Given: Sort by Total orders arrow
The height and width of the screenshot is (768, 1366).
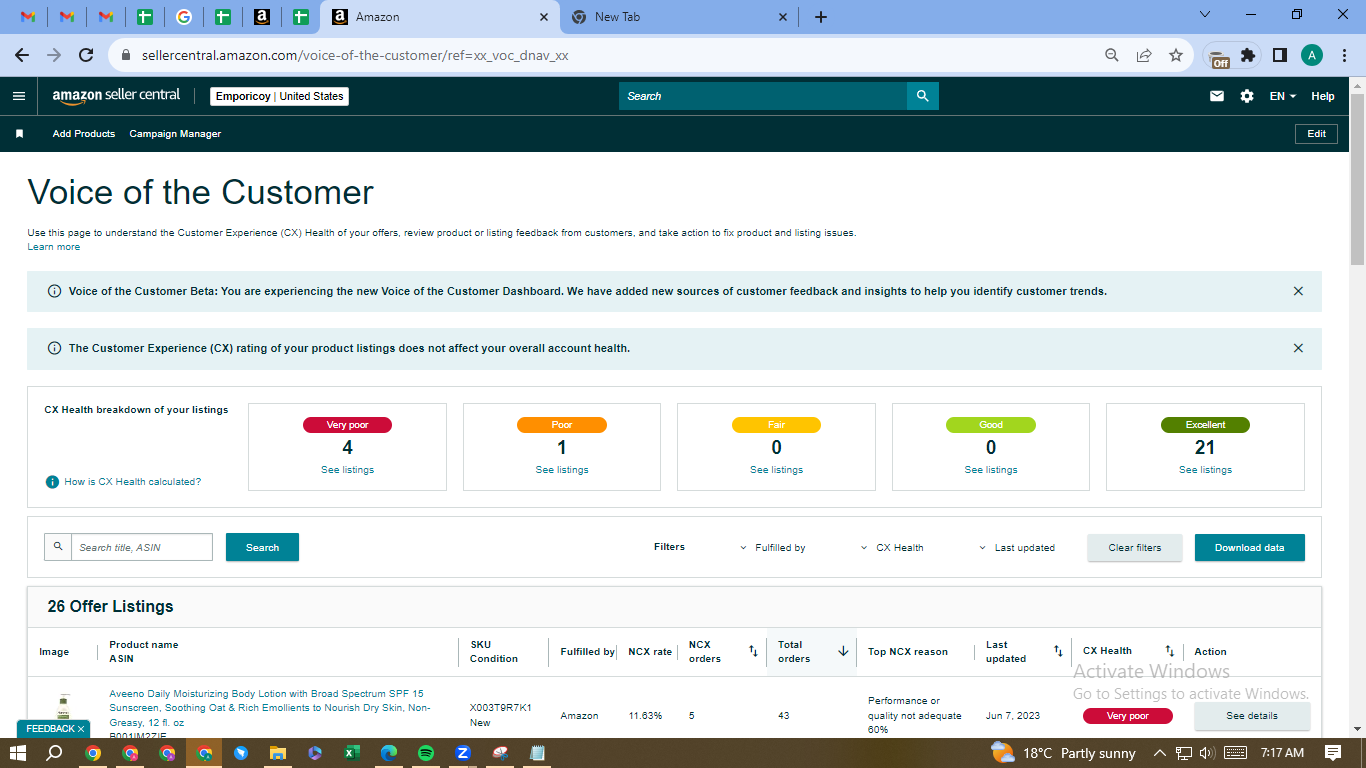Looking at the screenshot, I should click(x=843, y=651).
